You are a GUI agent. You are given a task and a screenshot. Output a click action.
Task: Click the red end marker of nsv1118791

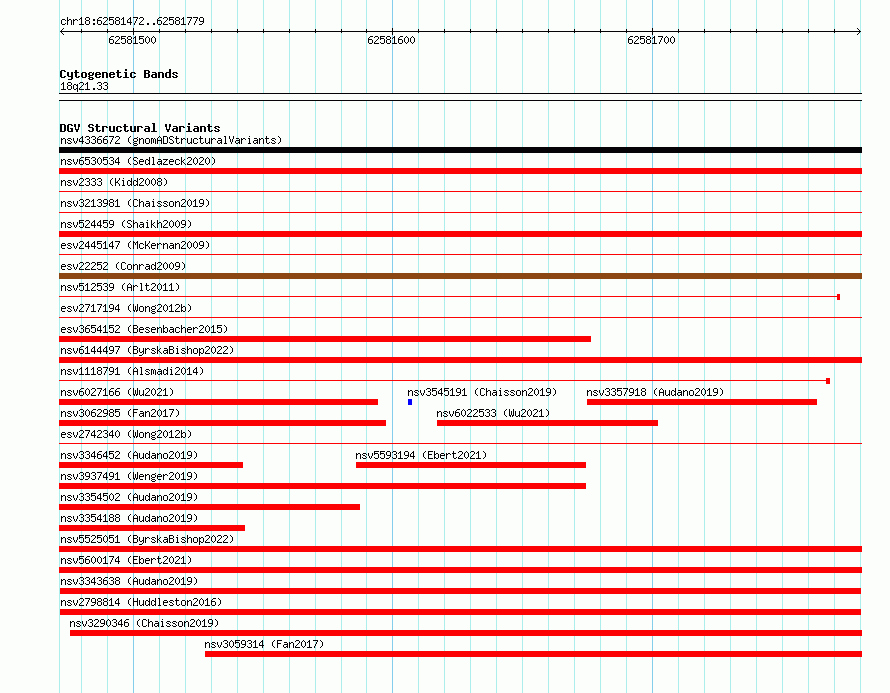point(828,381)
